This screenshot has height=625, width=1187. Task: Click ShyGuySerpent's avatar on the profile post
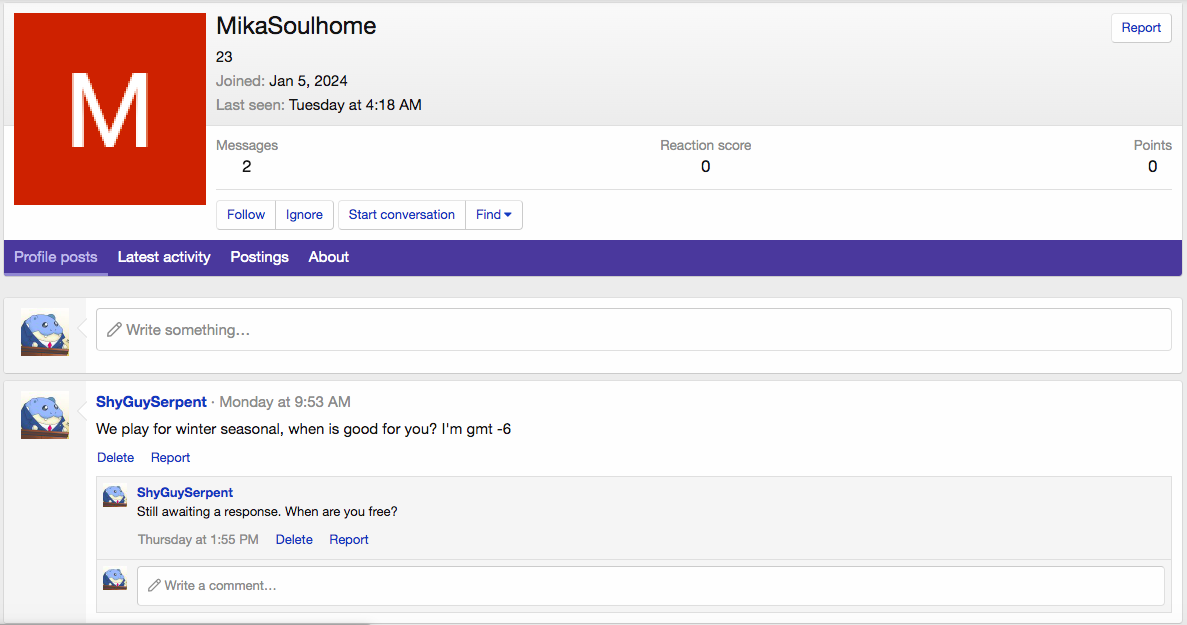[x=45, y=415]
